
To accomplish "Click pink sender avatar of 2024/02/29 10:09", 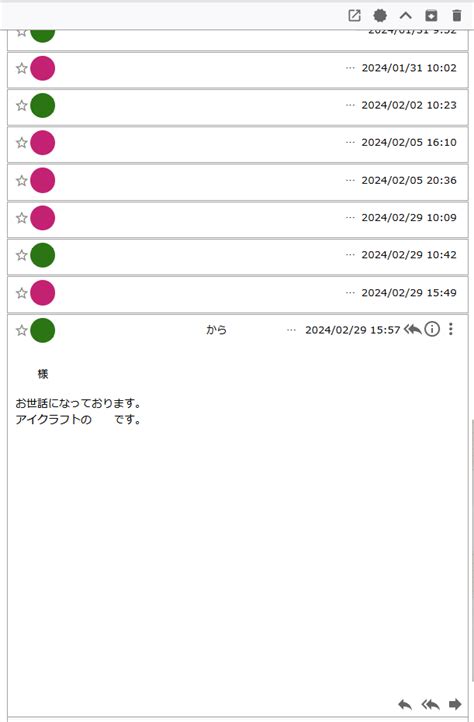I will tap(42, 218).
